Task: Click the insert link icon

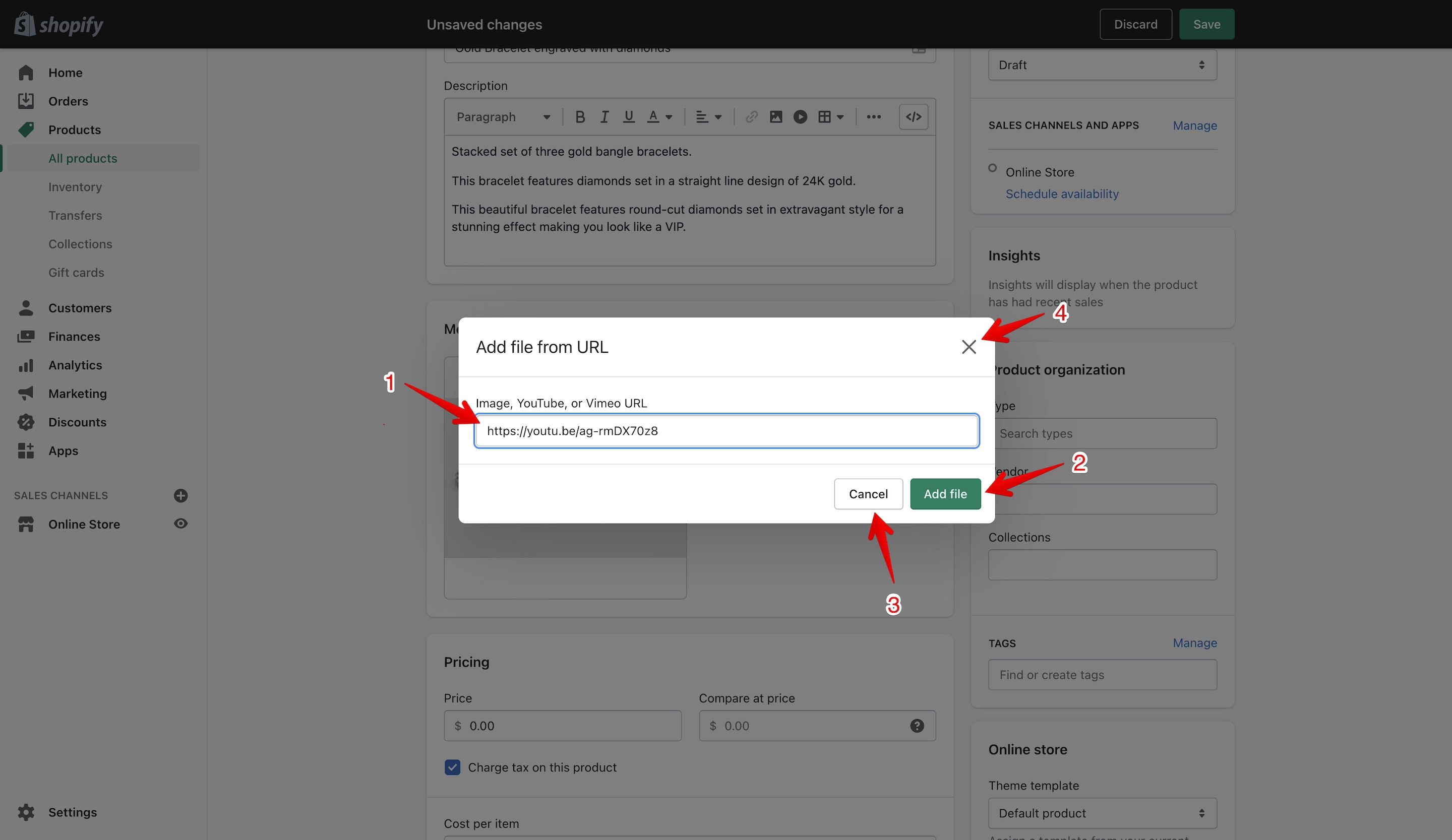Action: click(x=751, y=117)
